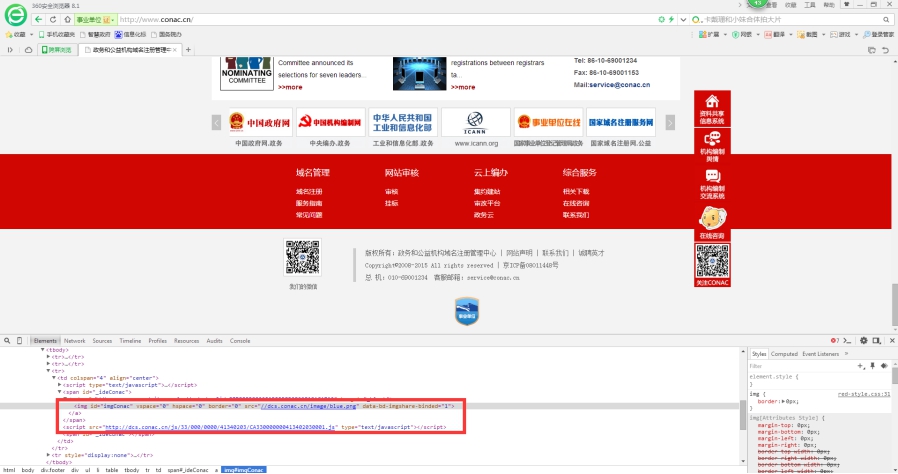This screenshot has width=898, height=474.
Task: Open the skin shirt icon in title bar
Action: [846, 5]
